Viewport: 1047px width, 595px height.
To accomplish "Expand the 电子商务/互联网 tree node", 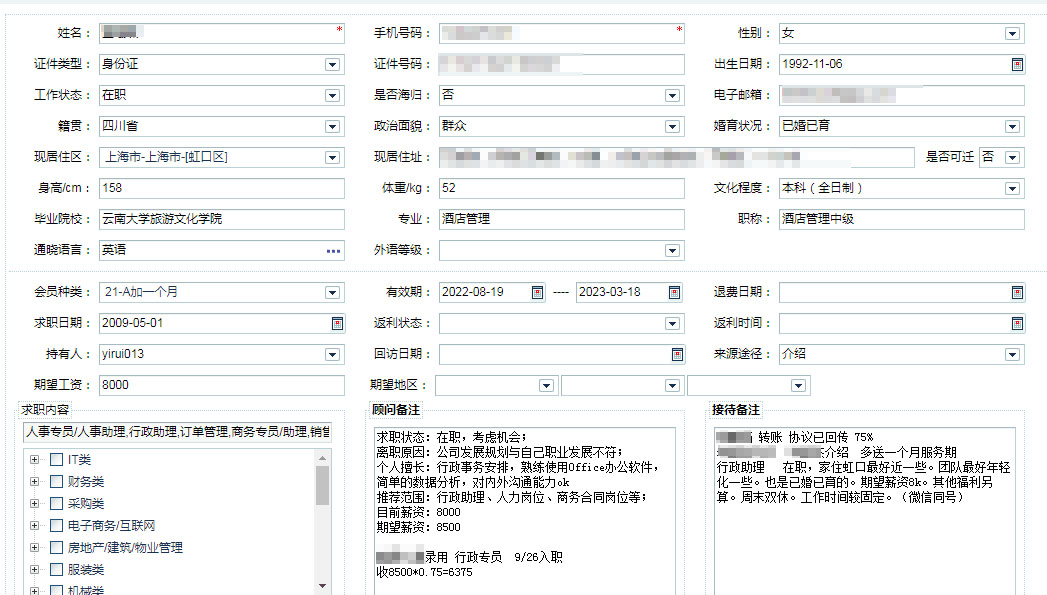I will pos(34,526).
